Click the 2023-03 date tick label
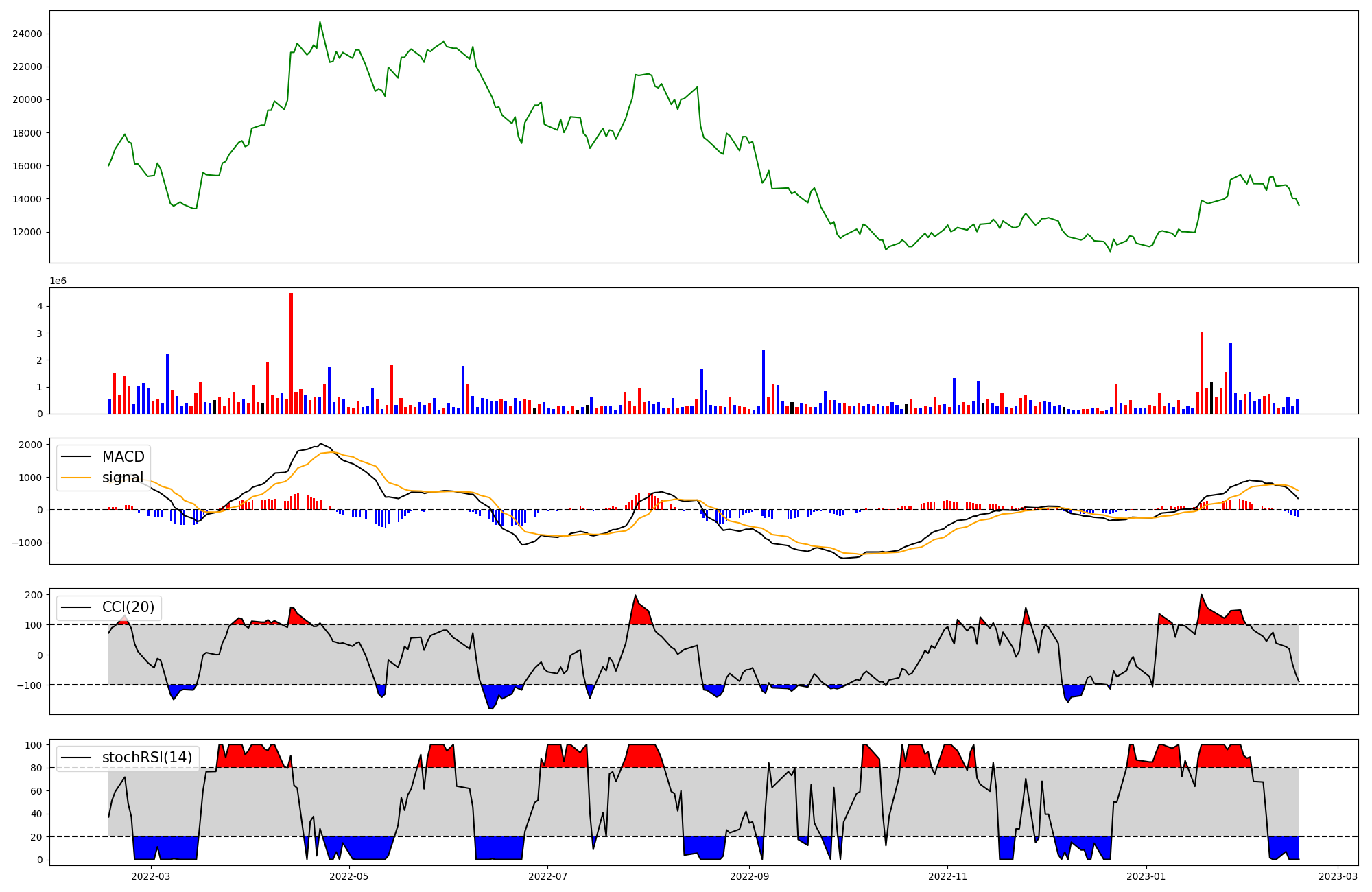Viewport: 1372px width, 892px height. (x=1338, y=876)
